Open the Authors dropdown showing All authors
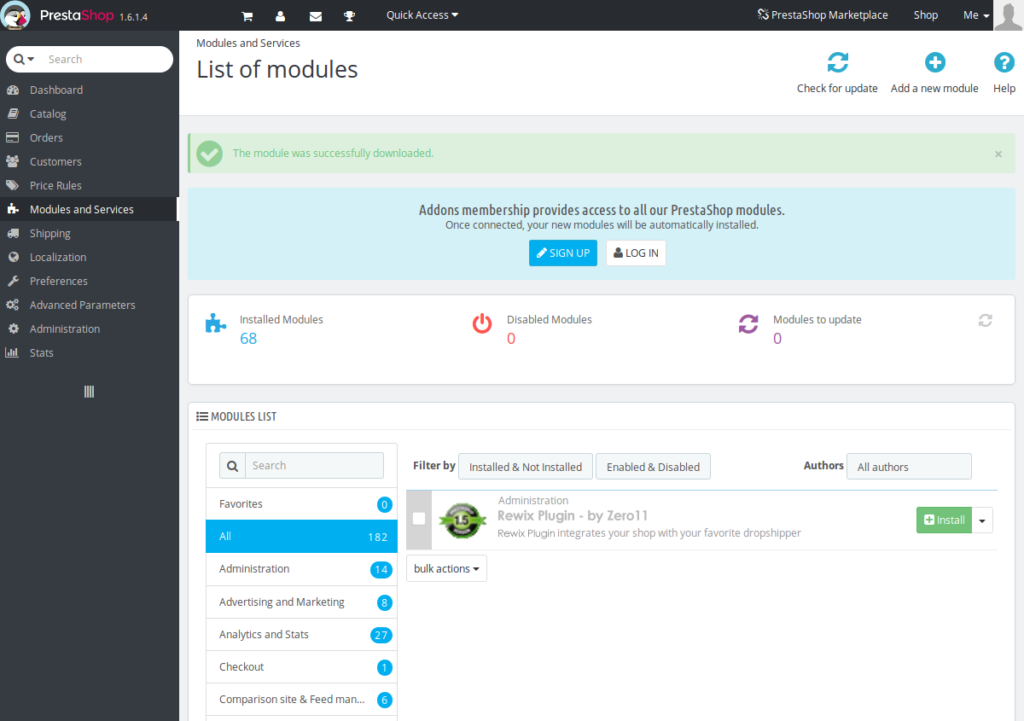1024x721 pixels. coord(908,466)
